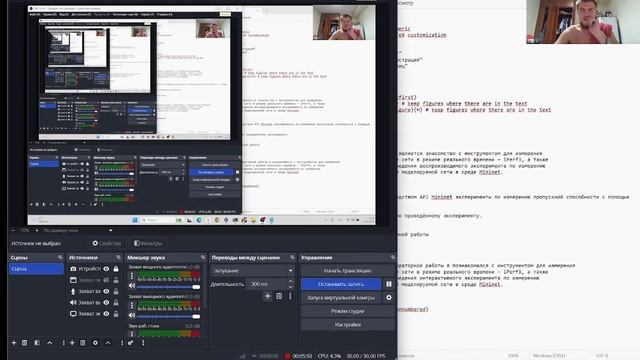
Task: Open options dots for Звук раб. стола
Action: [132, 334]
